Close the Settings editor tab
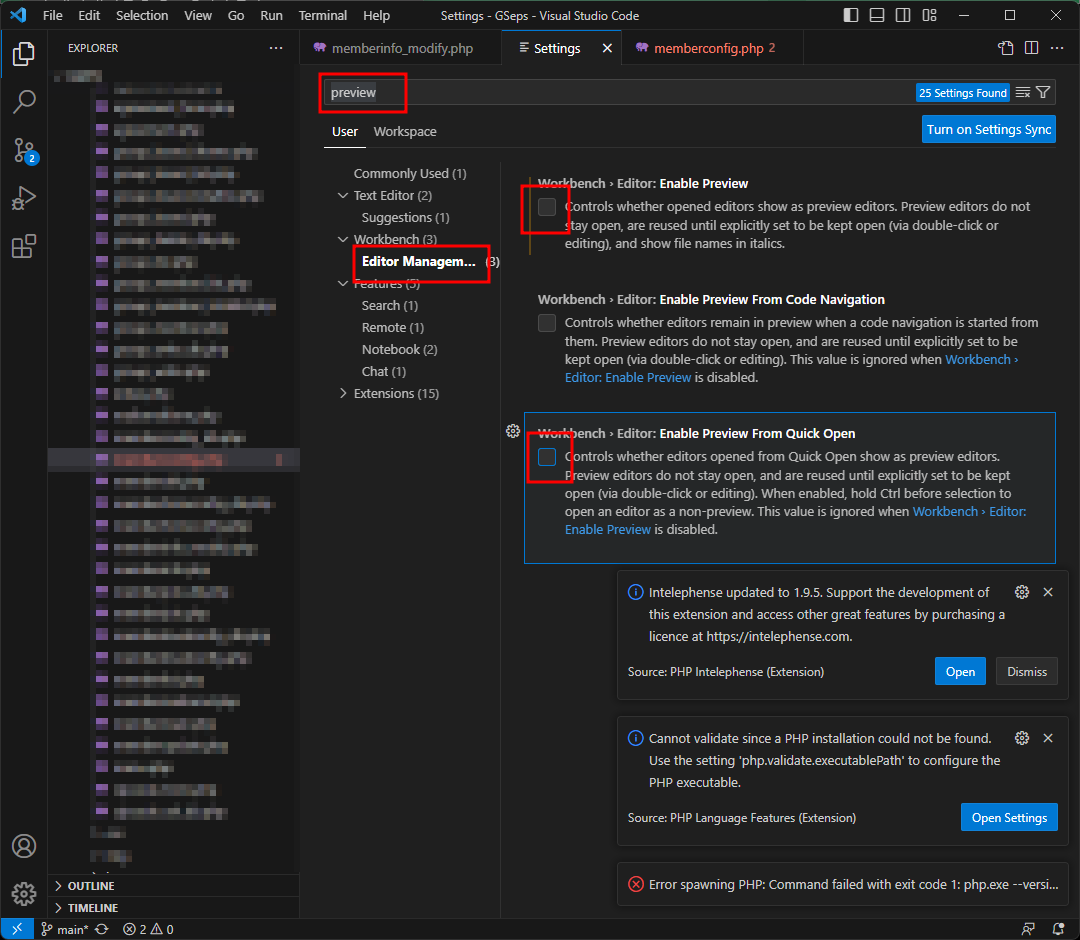The width and height of the screenshot is (1080, 940). click(x=607, y=48)
